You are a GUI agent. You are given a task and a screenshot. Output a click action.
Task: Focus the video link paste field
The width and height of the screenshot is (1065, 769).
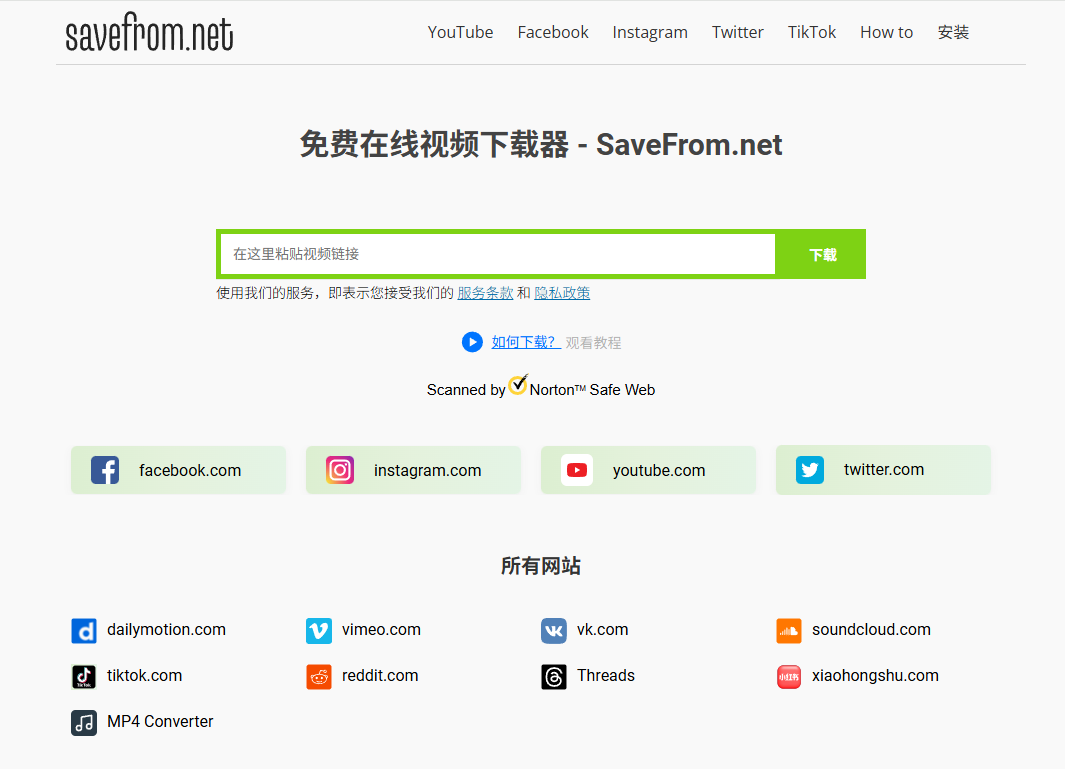pos(498,254)
